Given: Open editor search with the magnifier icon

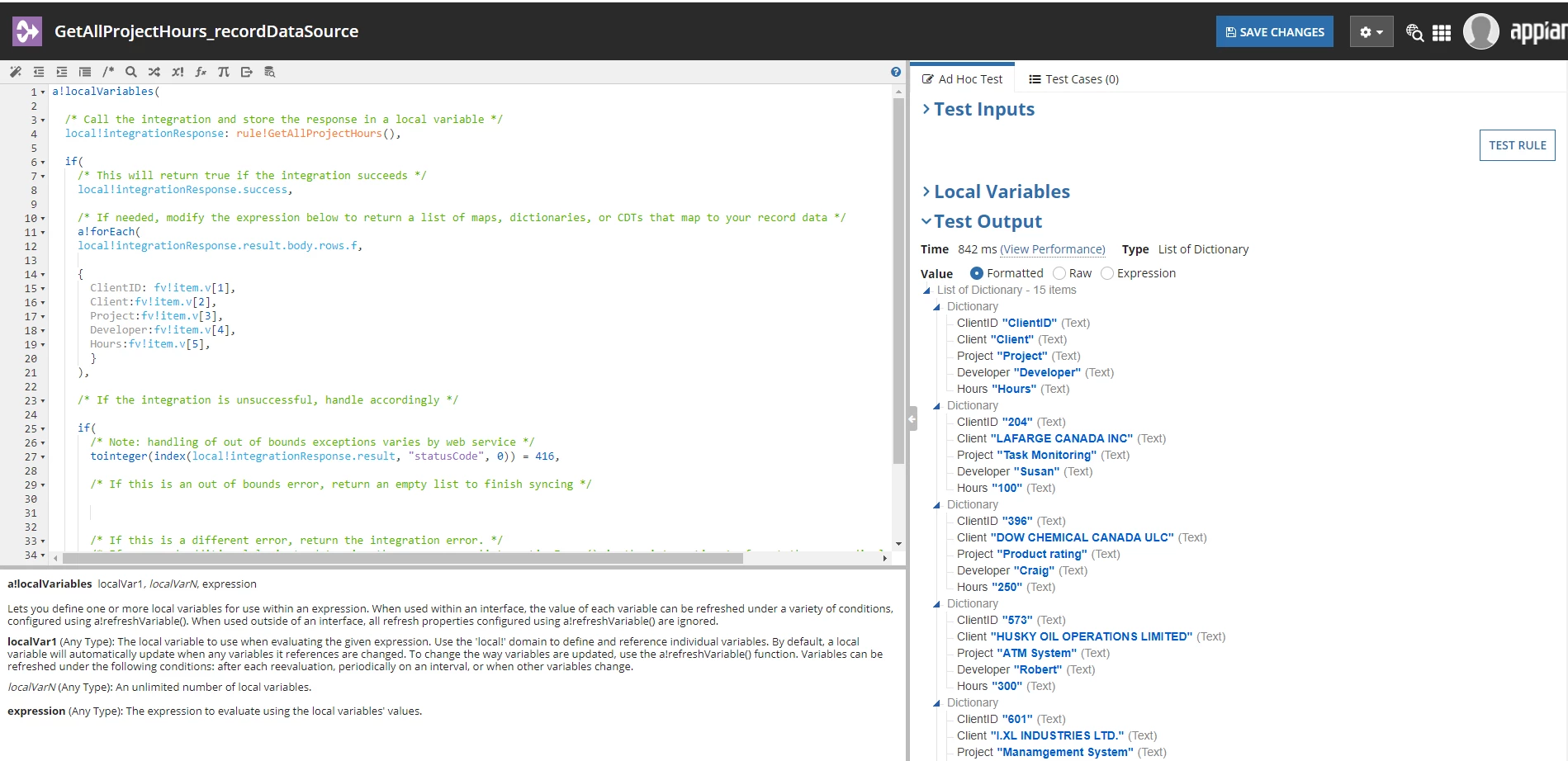Looking at the screenshot, I should (131, 72).
